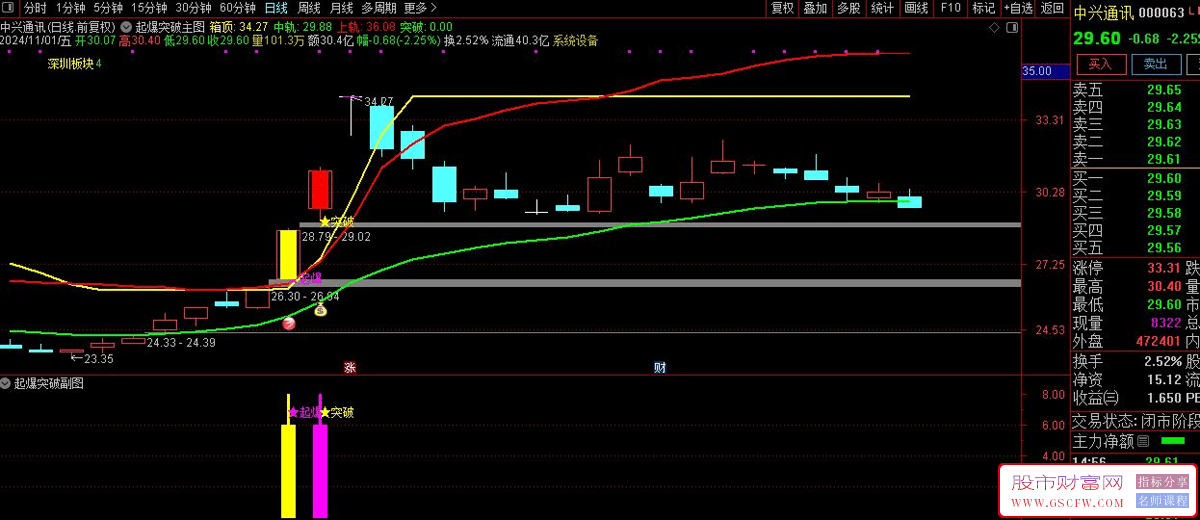The image size is (1200, 520).
Task: Open settings icon beside 起爆突破副图
Action: (6, 383)
